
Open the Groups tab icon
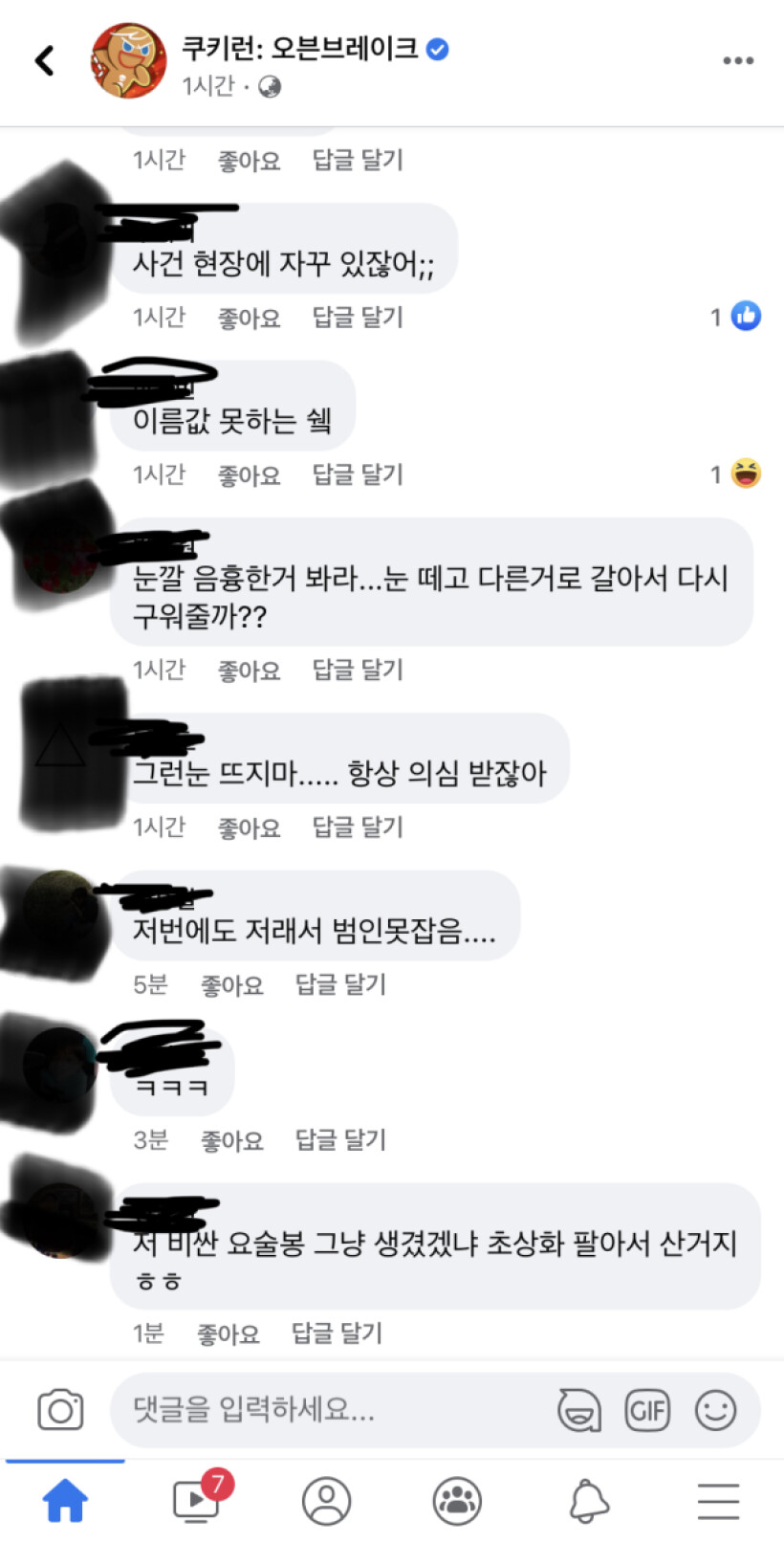point(457,1501)
